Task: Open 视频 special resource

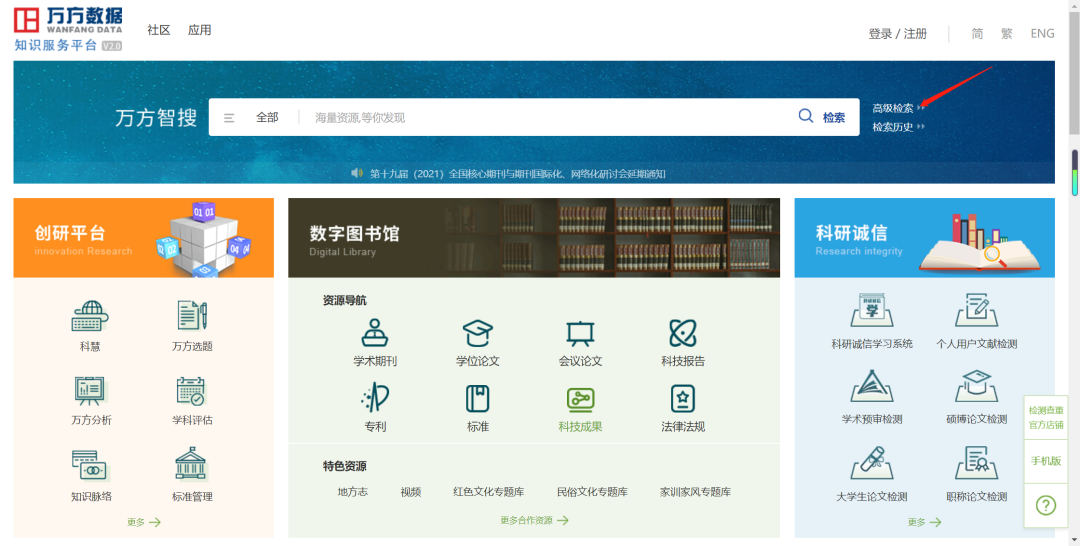Action: (x=411, y=492)
